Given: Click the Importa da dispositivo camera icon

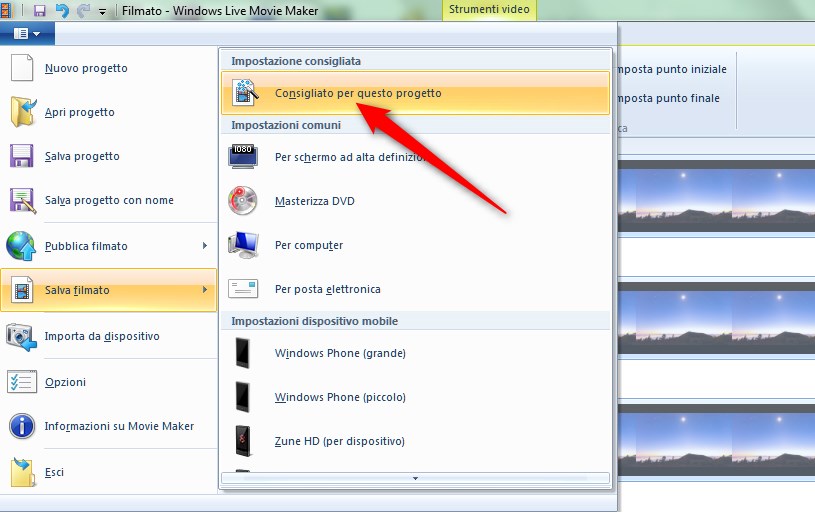Looking at the screenshot, I should pyautogui.click(x=21, y=337).
